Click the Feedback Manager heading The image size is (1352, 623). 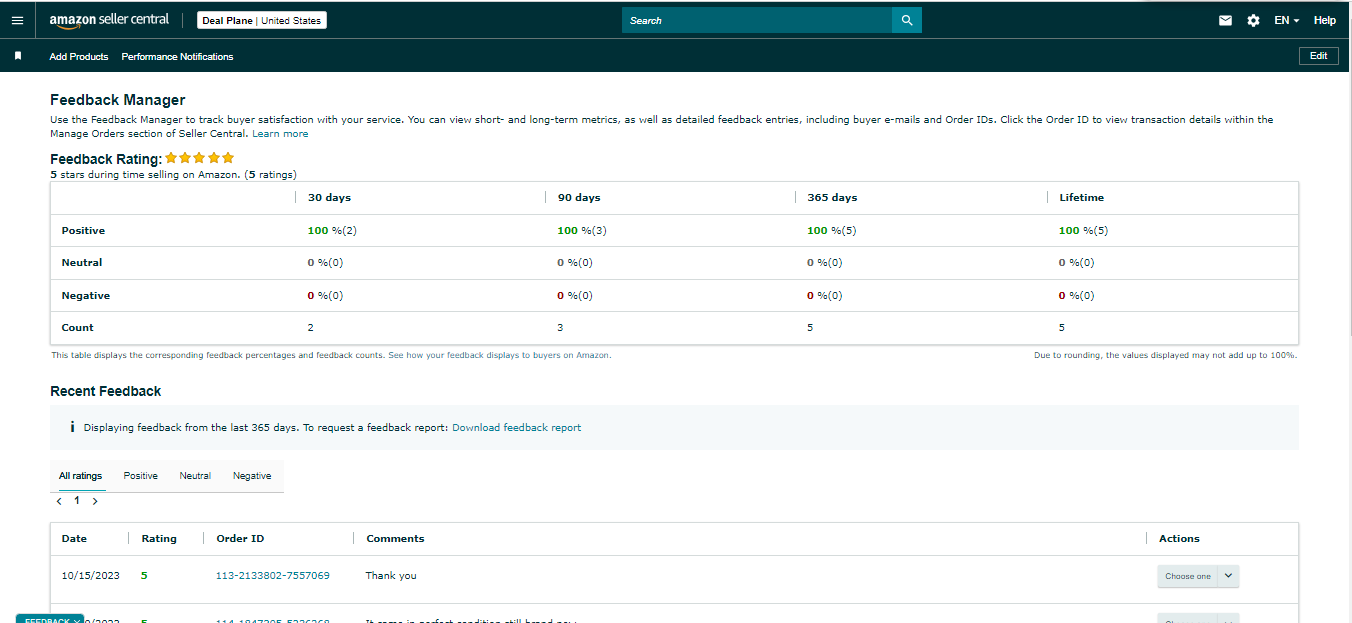[x=117, y=100]
